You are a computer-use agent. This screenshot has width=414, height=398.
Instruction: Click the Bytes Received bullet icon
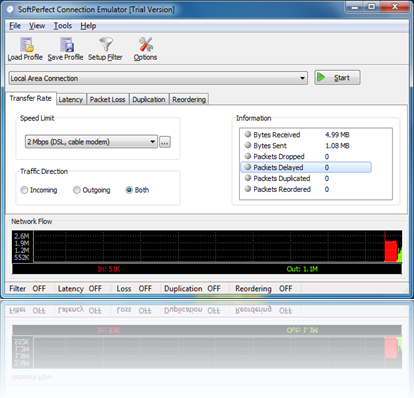tap(248, 134)
